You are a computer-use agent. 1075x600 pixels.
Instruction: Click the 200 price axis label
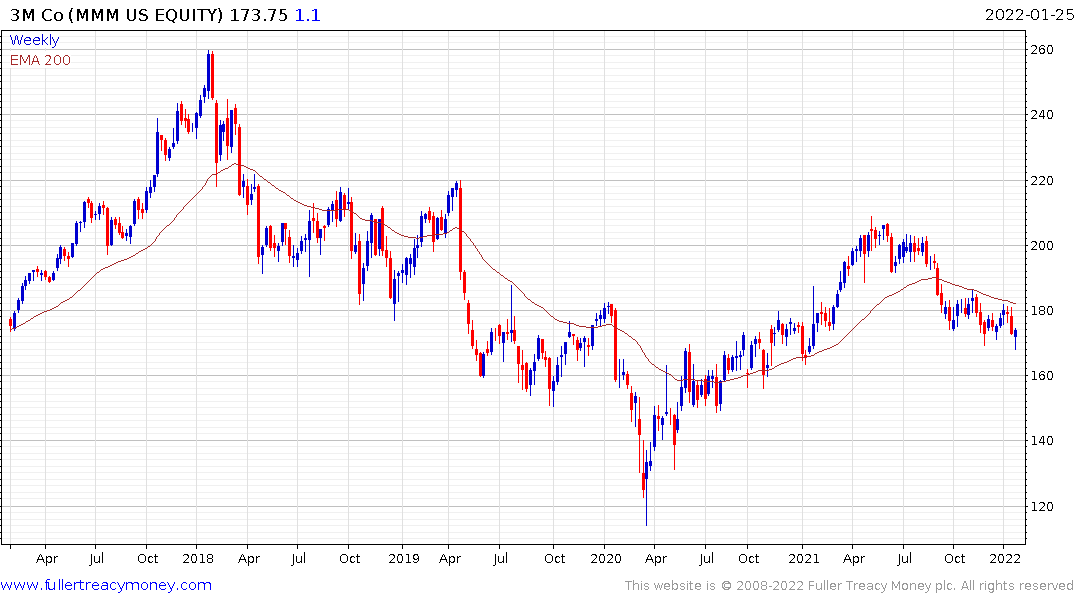pyautogui.click(x=1042, y=245)
